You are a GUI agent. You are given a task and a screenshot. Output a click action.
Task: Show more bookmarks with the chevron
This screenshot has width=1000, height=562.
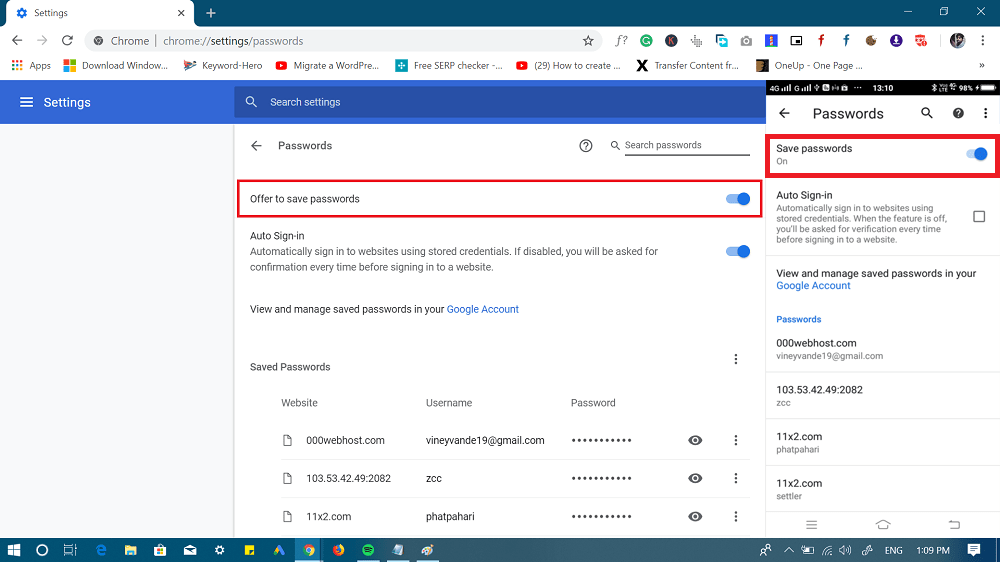982,65
